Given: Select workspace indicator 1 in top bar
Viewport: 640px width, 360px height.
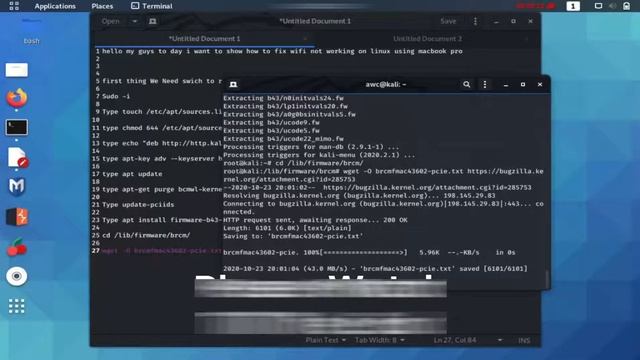Looking at the screenshot, I should click(573, 6).
